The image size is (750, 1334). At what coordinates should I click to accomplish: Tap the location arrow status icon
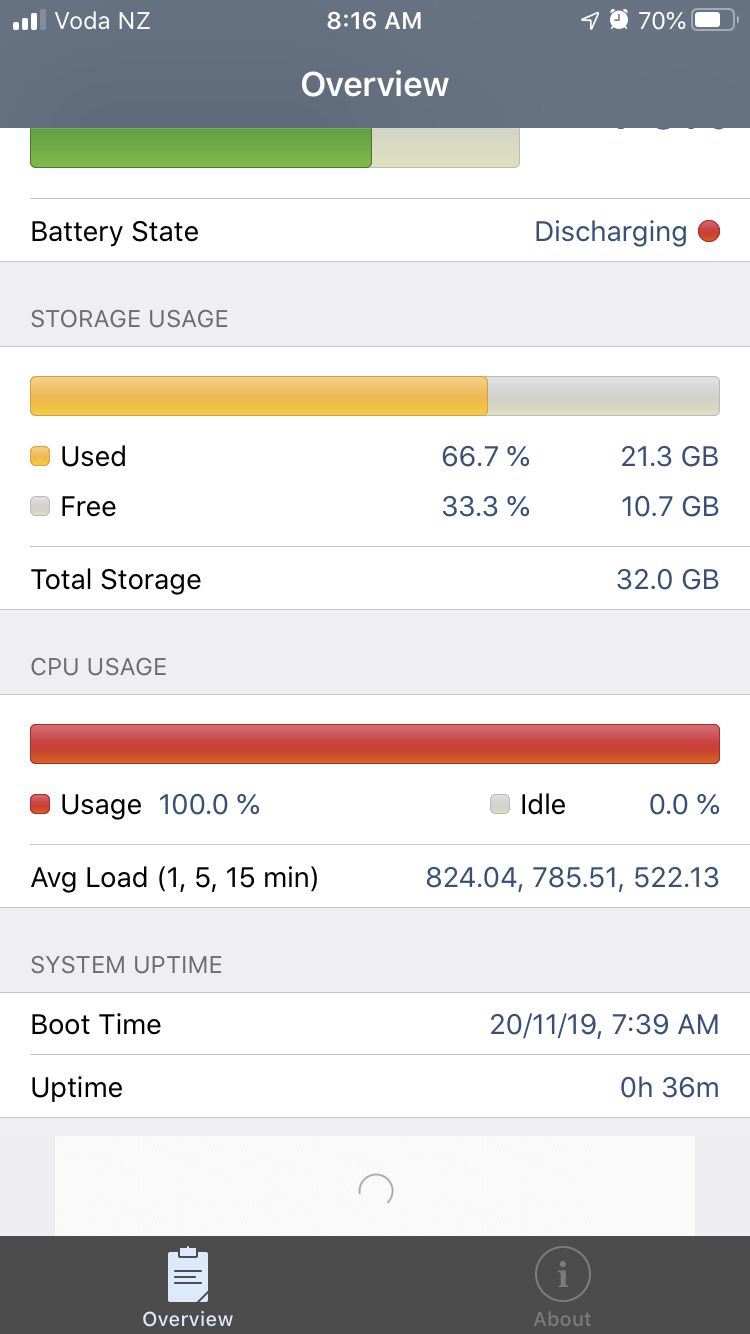pos(590,20)
